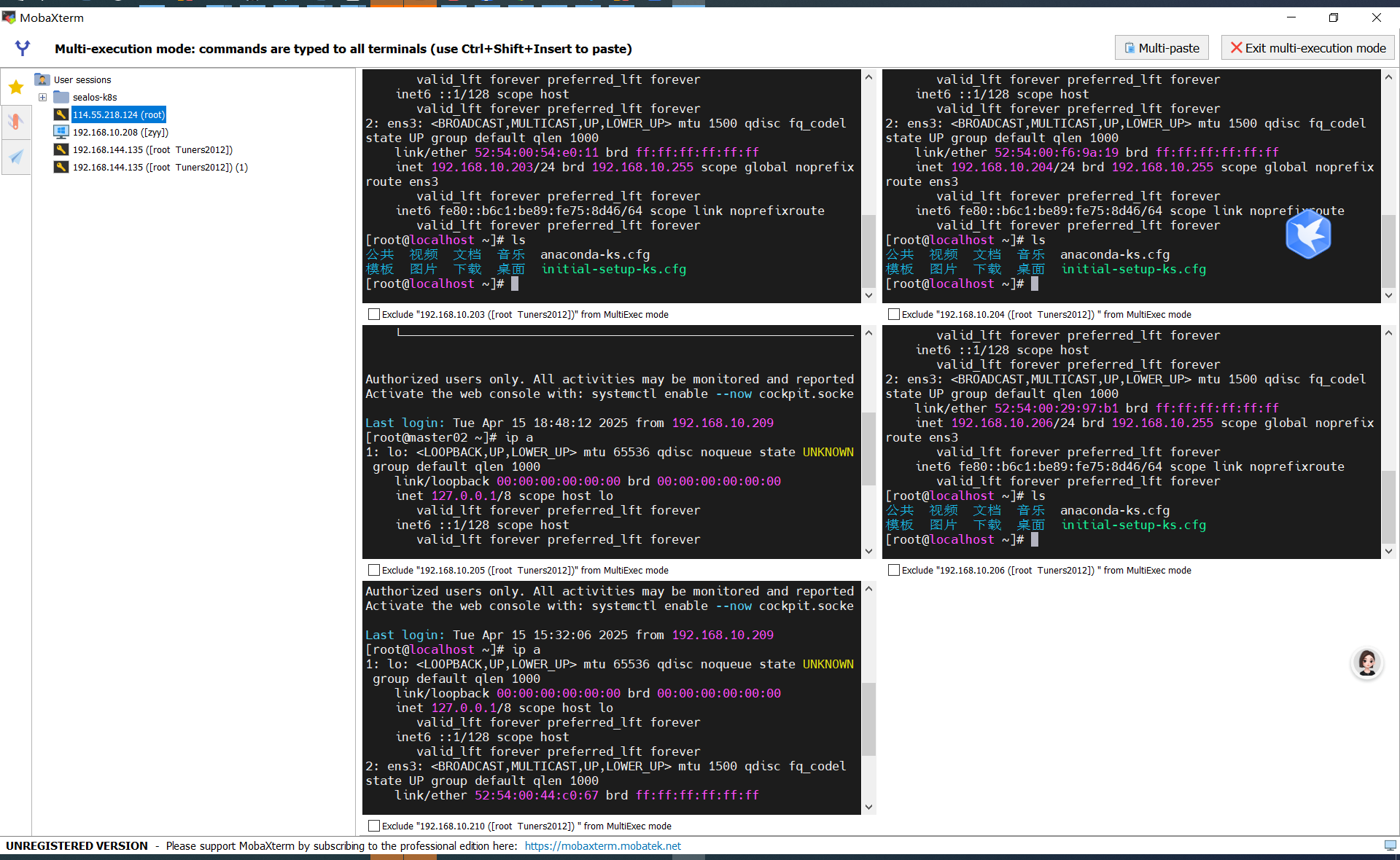Select session 114.55.218.124 (root)

coord(118,114)
